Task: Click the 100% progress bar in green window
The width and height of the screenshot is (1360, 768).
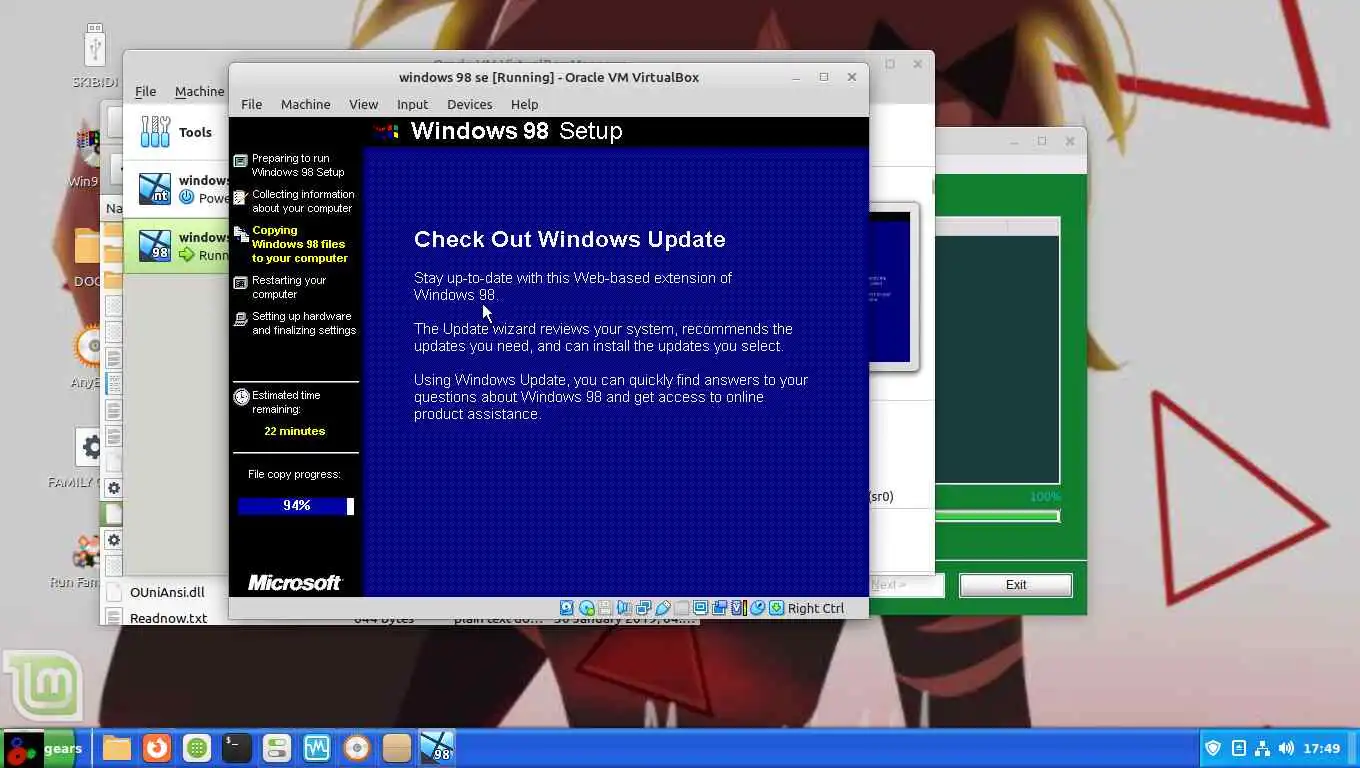Action: pyautogui.click(x=997, y=516)
